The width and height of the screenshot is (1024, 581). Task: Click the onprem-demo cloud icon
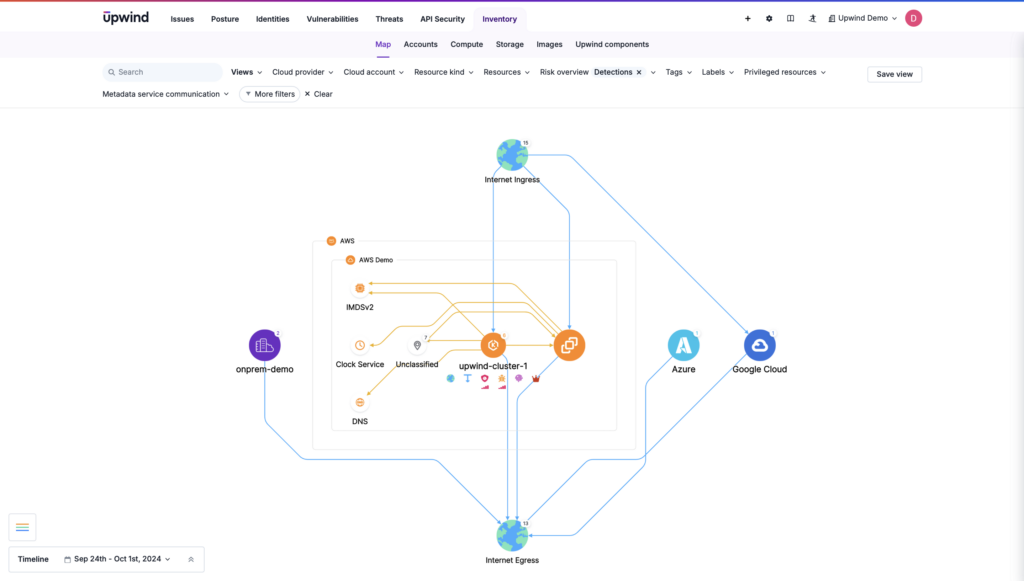pyautogui.click(x=263, y=344)
